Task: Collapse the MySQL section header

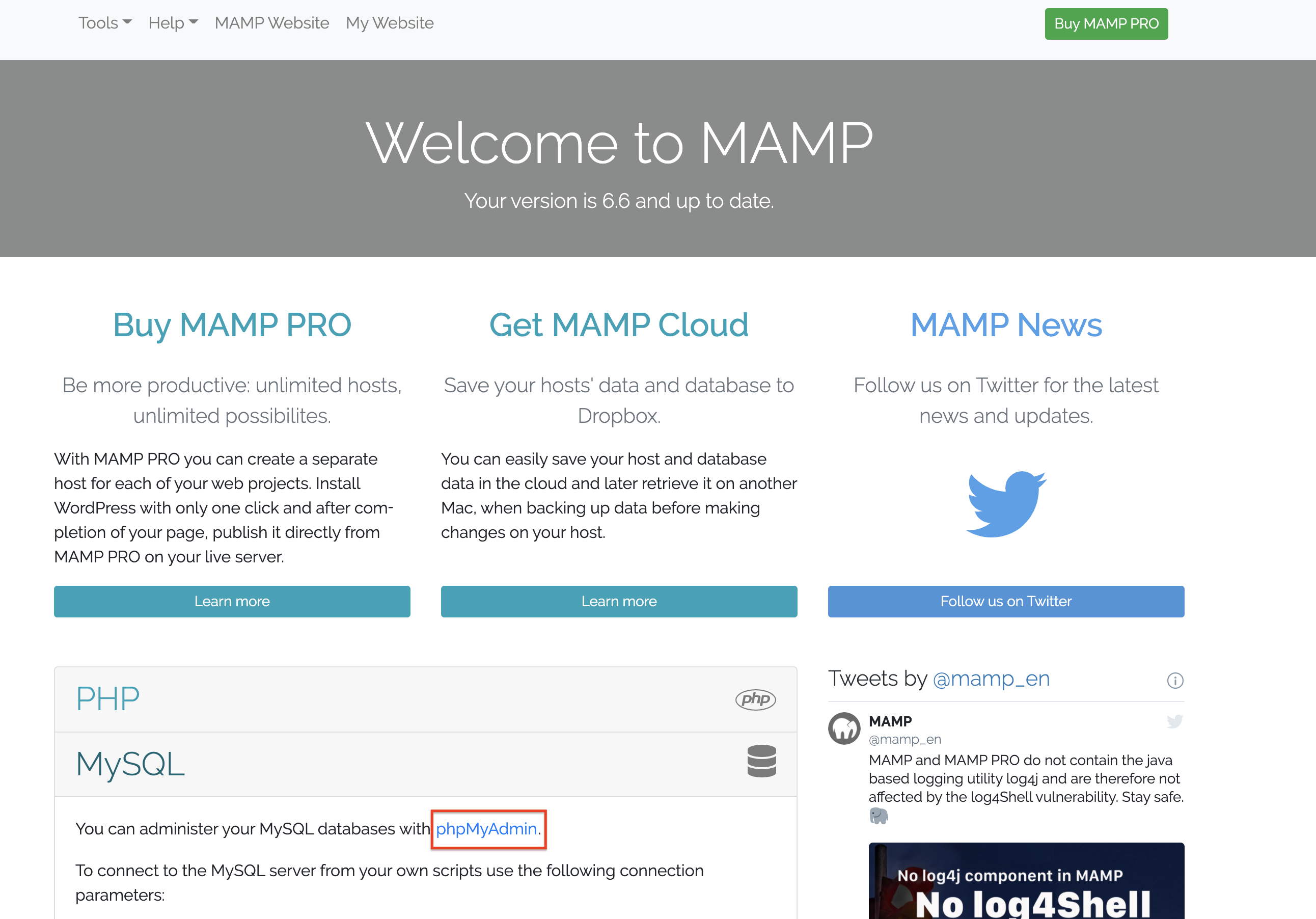Action: pyautogui.click(x=425, y=764)
